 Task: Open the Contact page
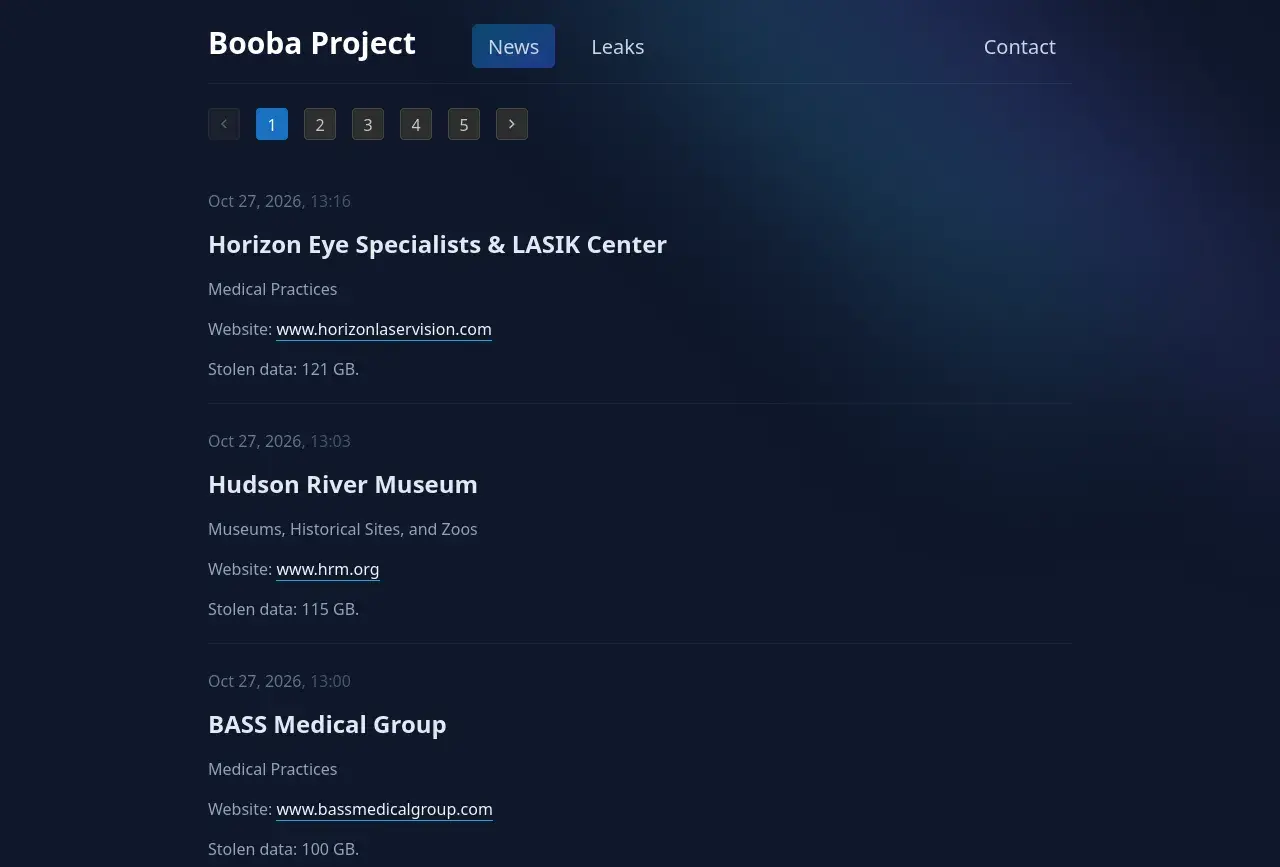(1020, 46)
